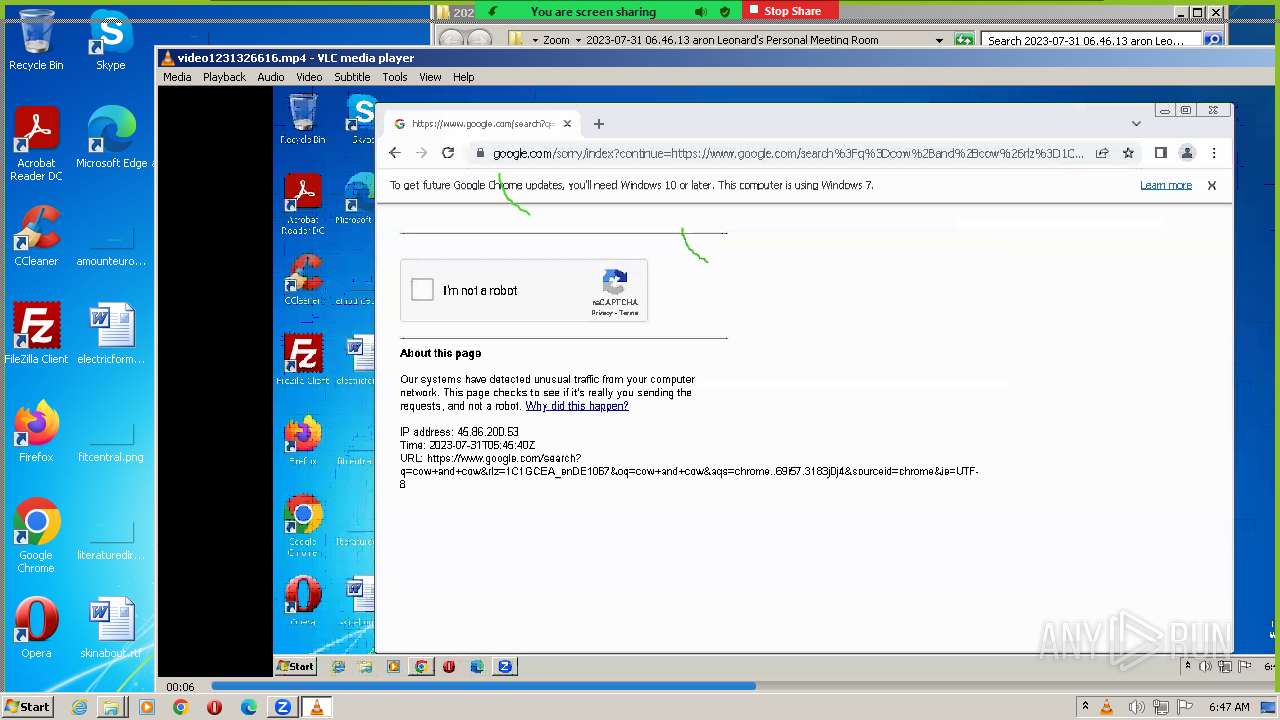Viewport: 1280px width, 720px height.
Task: Open VLC Media menu
Action: pos(177,77)
